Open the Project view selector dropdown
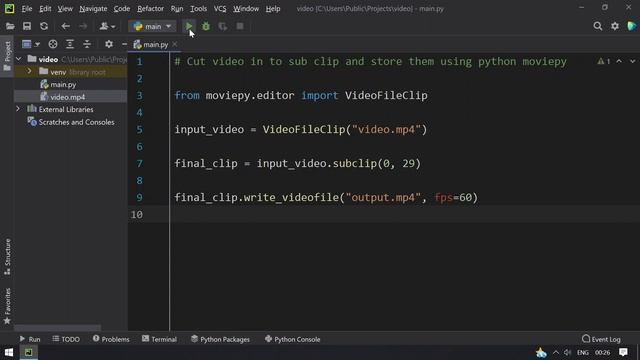This screenshot has height=360, width=640. (x=31, y=44)
